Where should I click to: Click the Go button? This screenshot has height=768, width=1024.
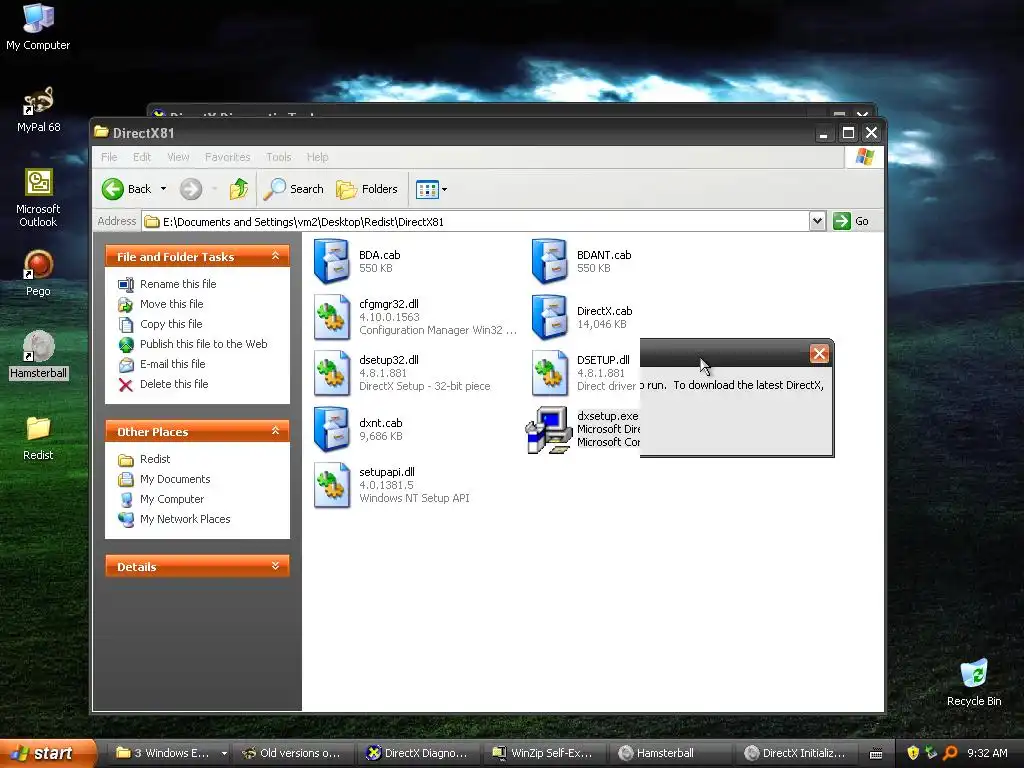[851, 221]
